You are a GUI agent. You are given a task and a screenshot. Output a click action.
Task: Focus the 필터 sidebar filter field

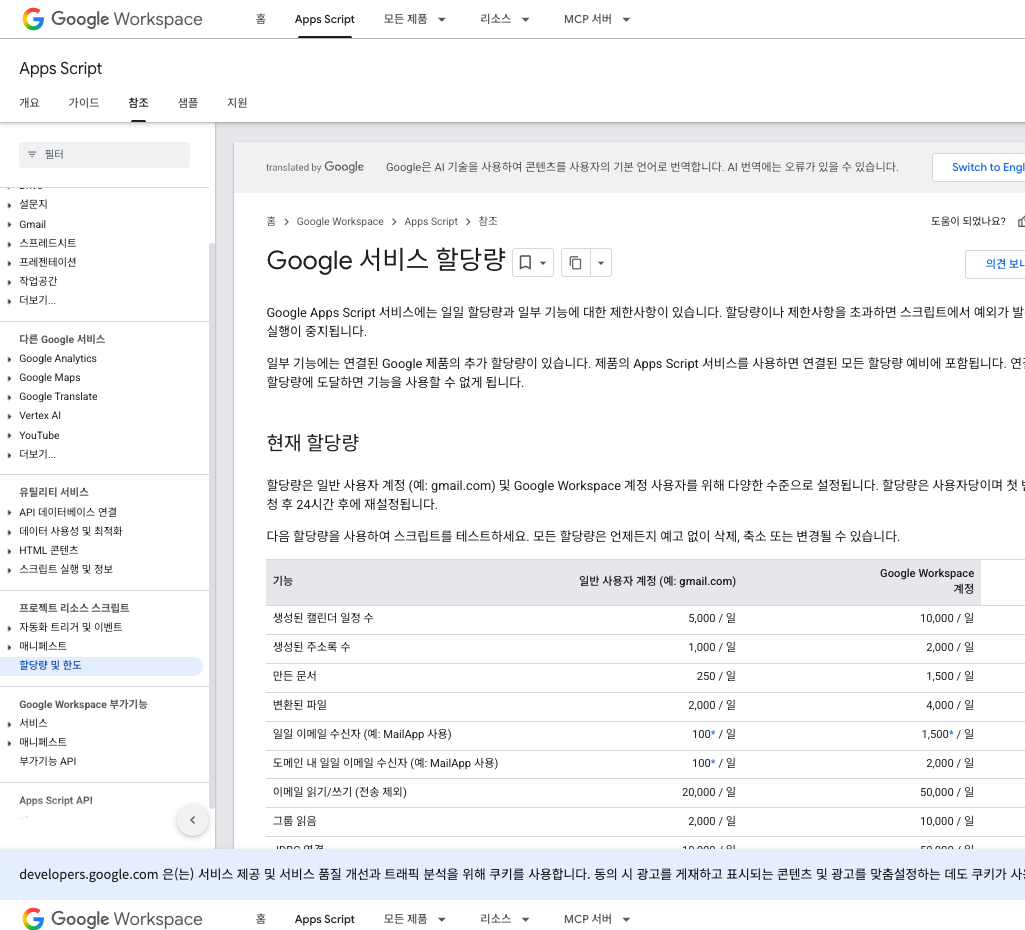click(105, 155)
